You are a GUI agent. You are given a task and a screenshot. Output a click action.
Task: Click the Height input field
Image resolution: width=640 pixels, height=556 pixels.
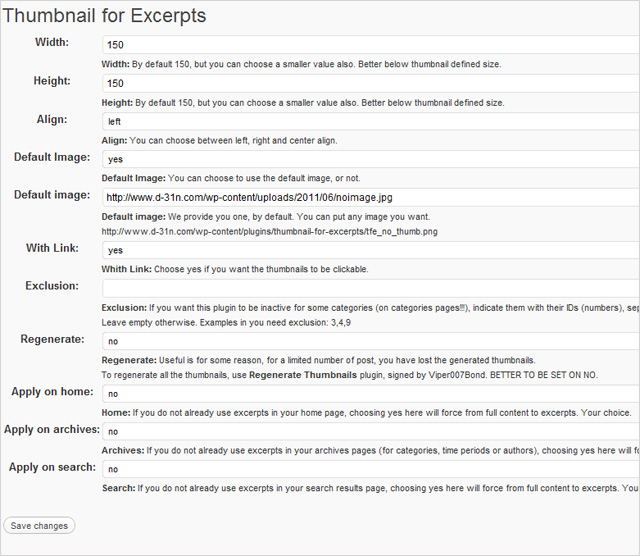[x=370, y=84]
